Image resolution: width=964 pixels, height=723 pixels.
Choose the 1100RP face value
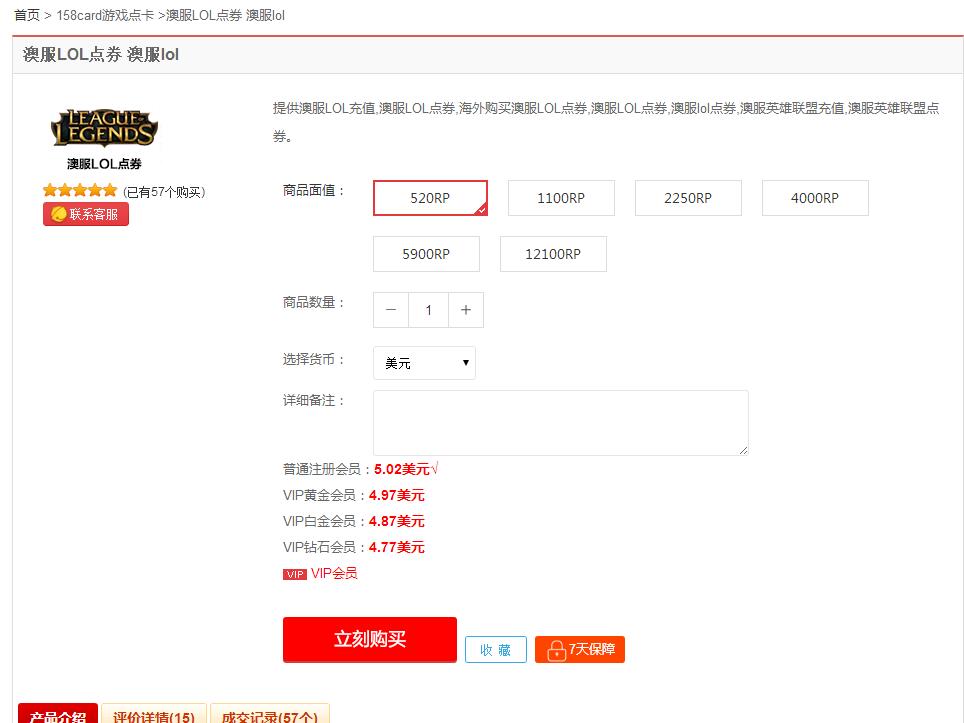[x=561, y=198]
